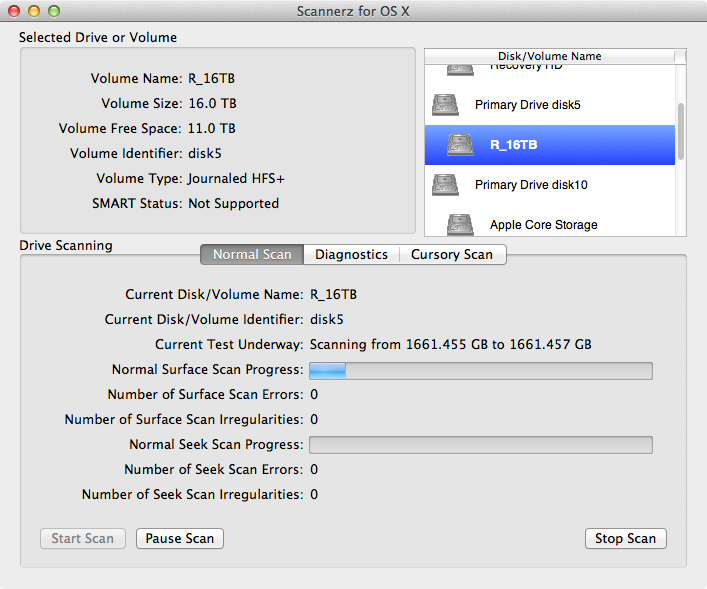Click the Volume Size value 16.0 TB
This screenshot has width=707, height=589.
212,103
